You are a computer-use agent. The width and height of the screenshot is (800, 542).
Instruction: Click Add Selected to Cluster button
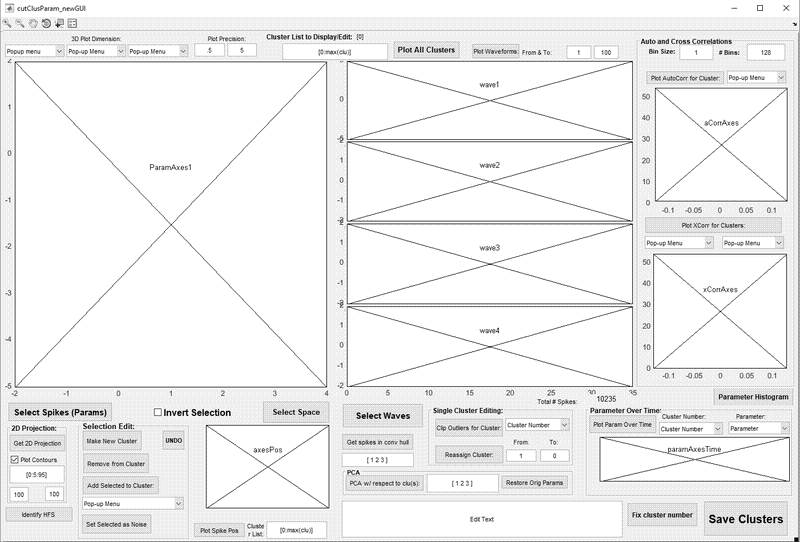click(x=120, y=485)
